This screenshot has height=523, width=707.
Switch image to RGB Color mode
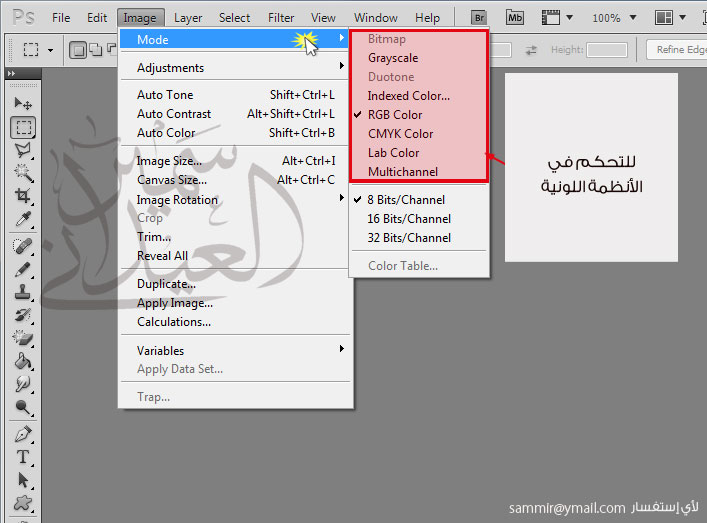click(x=419, y=115)
